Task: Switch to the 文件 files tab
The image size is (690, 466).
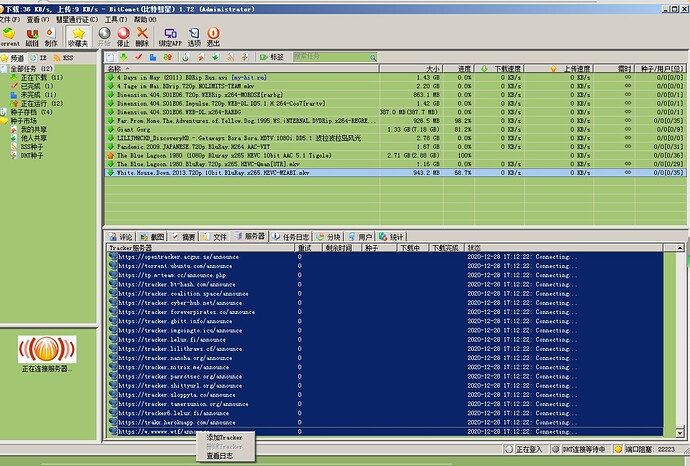Action: 215,237
